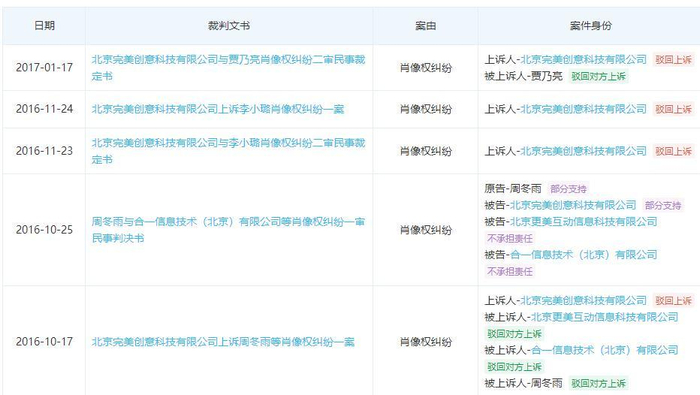Click 上诉人 北京完美创意科技有限公司 in the 2016-11-23 row

click(x=583, y=151)
